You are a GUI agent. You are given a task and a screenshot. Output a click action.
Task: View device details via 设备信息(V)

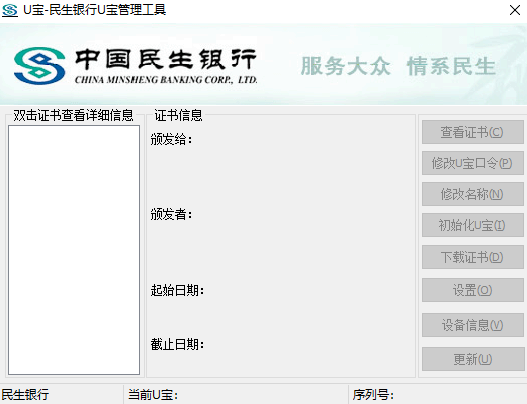(x=473, y=325)
